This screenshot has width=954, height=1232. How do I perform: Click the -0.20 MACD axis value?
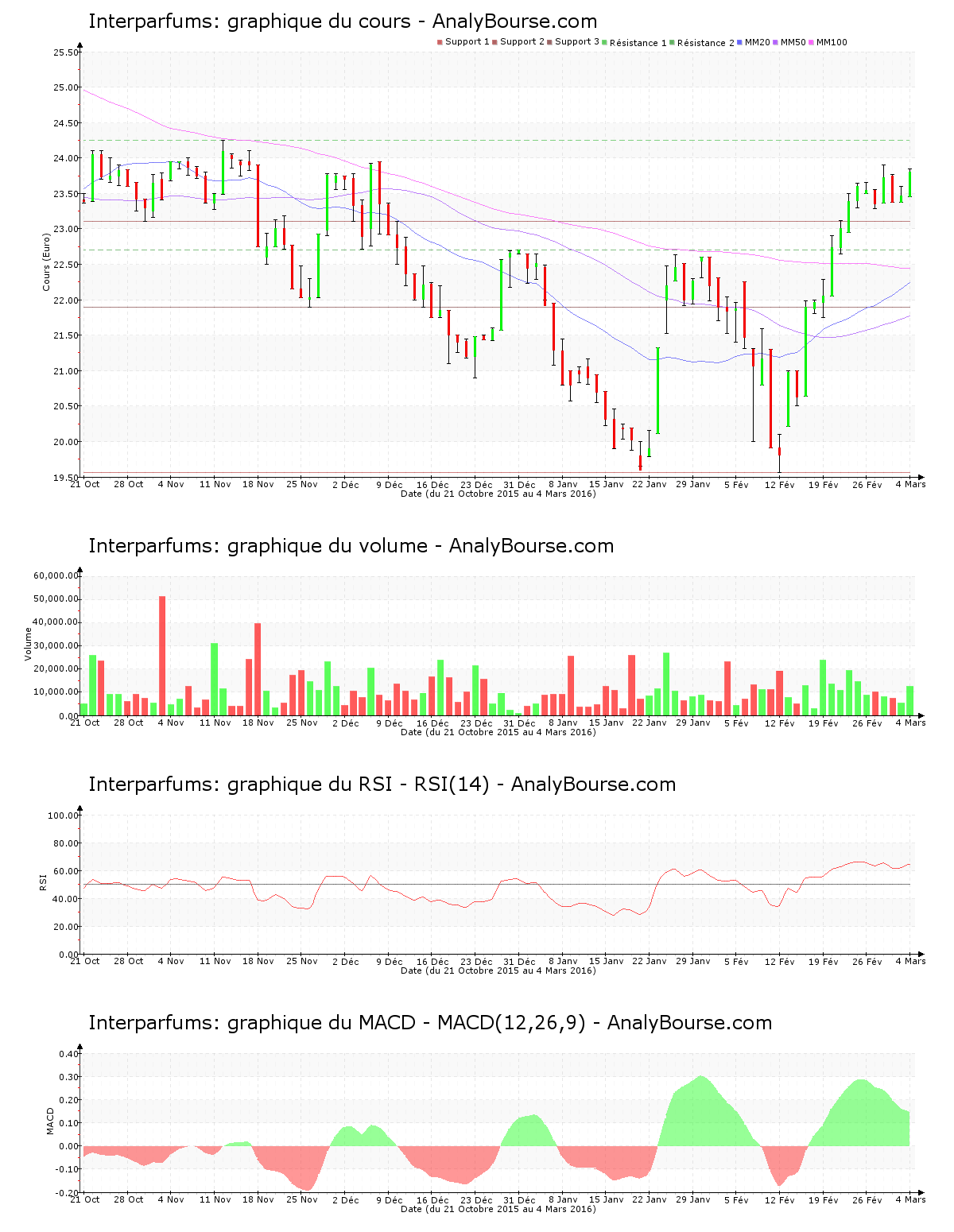pos(67,1193)
